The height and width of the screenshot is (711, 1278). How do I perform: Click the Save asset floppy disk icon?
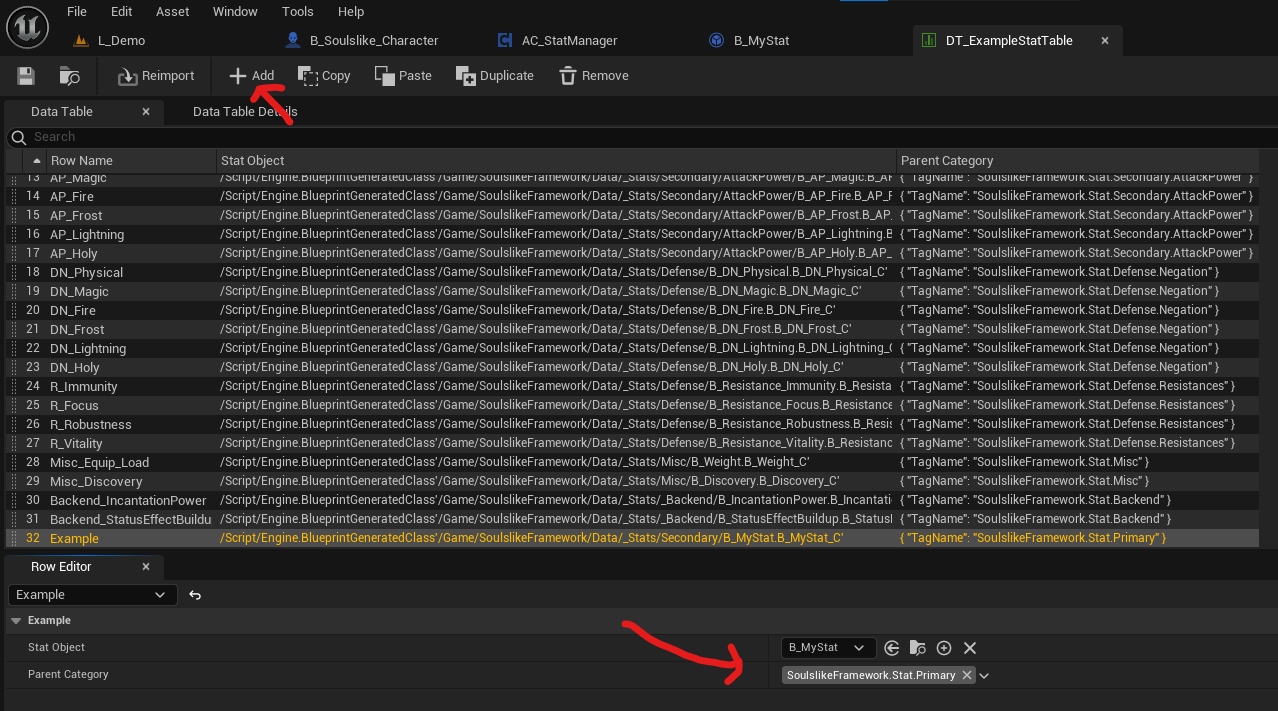coord(26,76)
